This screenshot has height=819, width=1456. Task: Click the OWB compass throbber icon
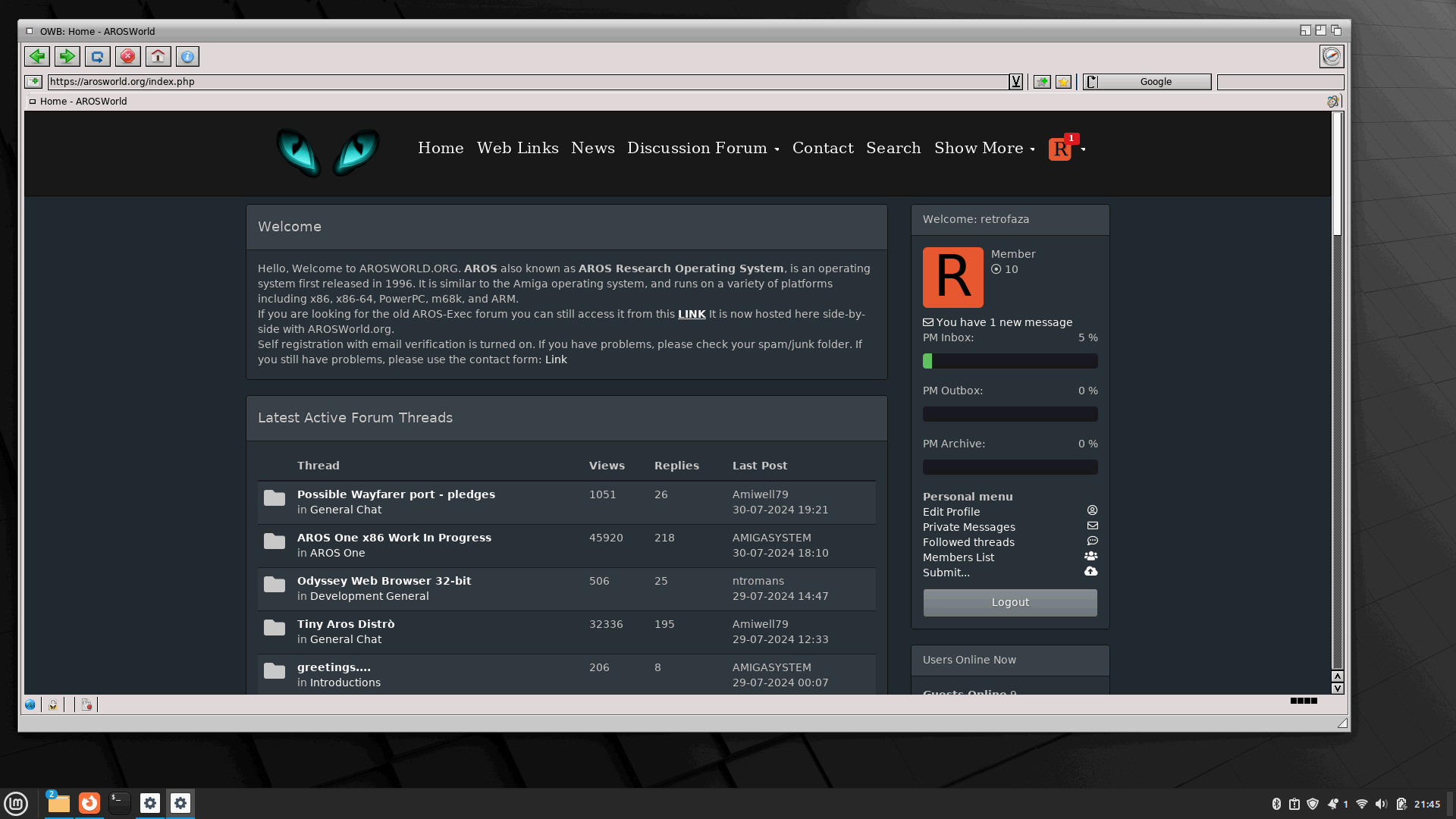1332,56
